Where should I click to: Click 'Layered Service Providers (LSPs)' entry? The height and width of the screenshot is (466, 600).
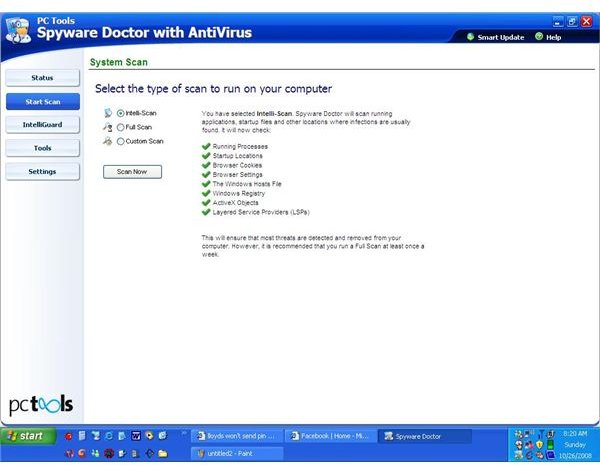261,212
